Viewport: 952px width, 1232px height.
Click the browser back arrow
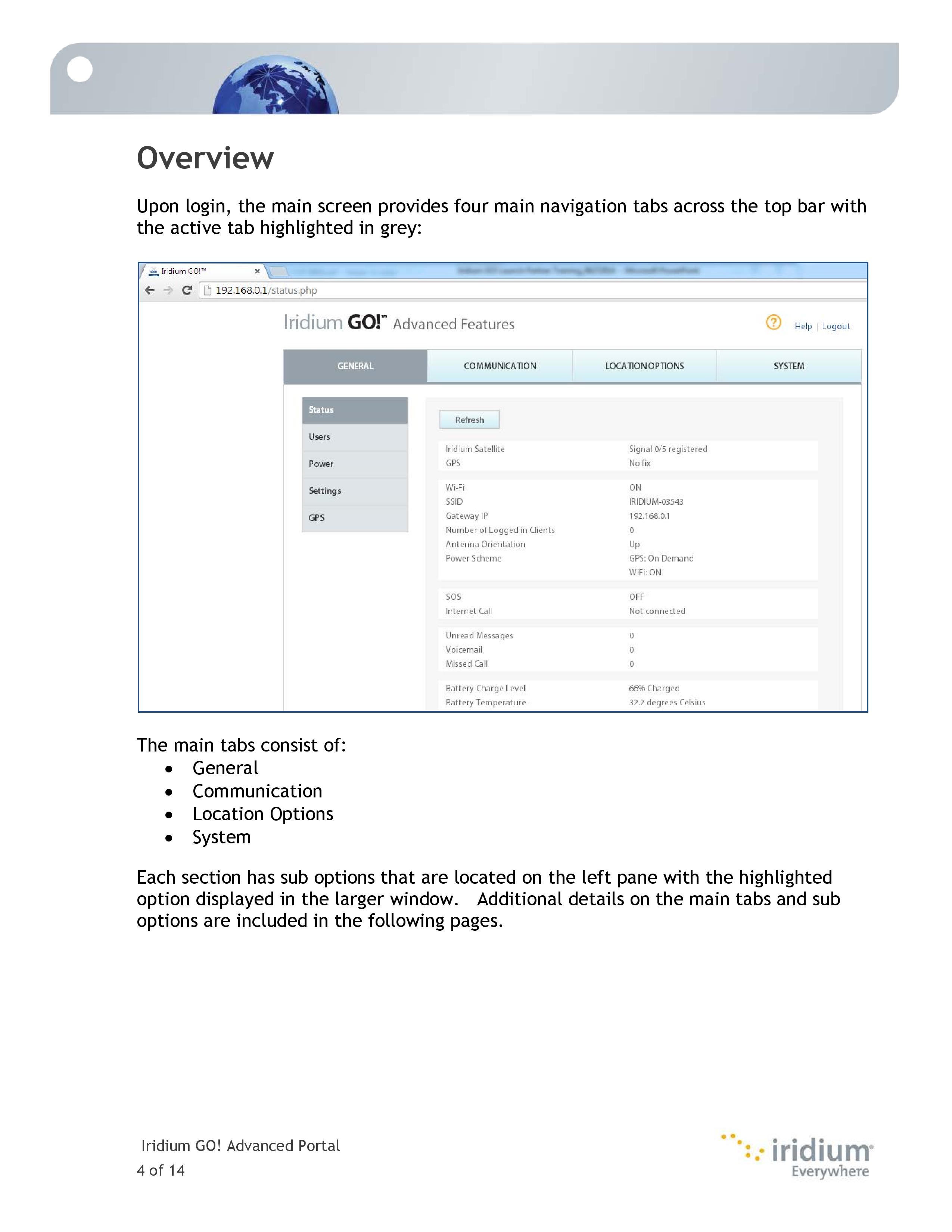(x=149, y=290)
